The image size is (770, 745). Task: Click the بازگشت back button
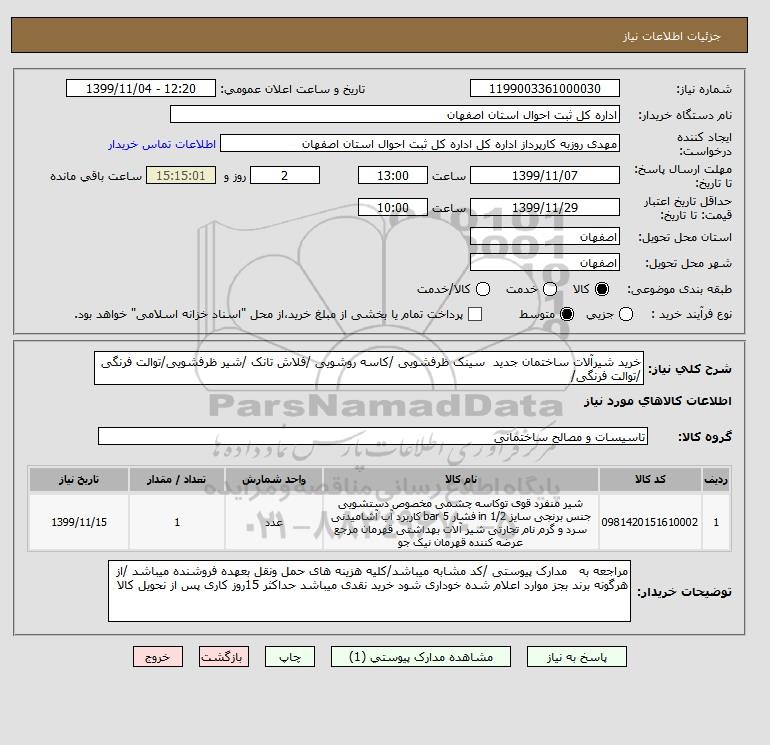(x=224, y=657)
